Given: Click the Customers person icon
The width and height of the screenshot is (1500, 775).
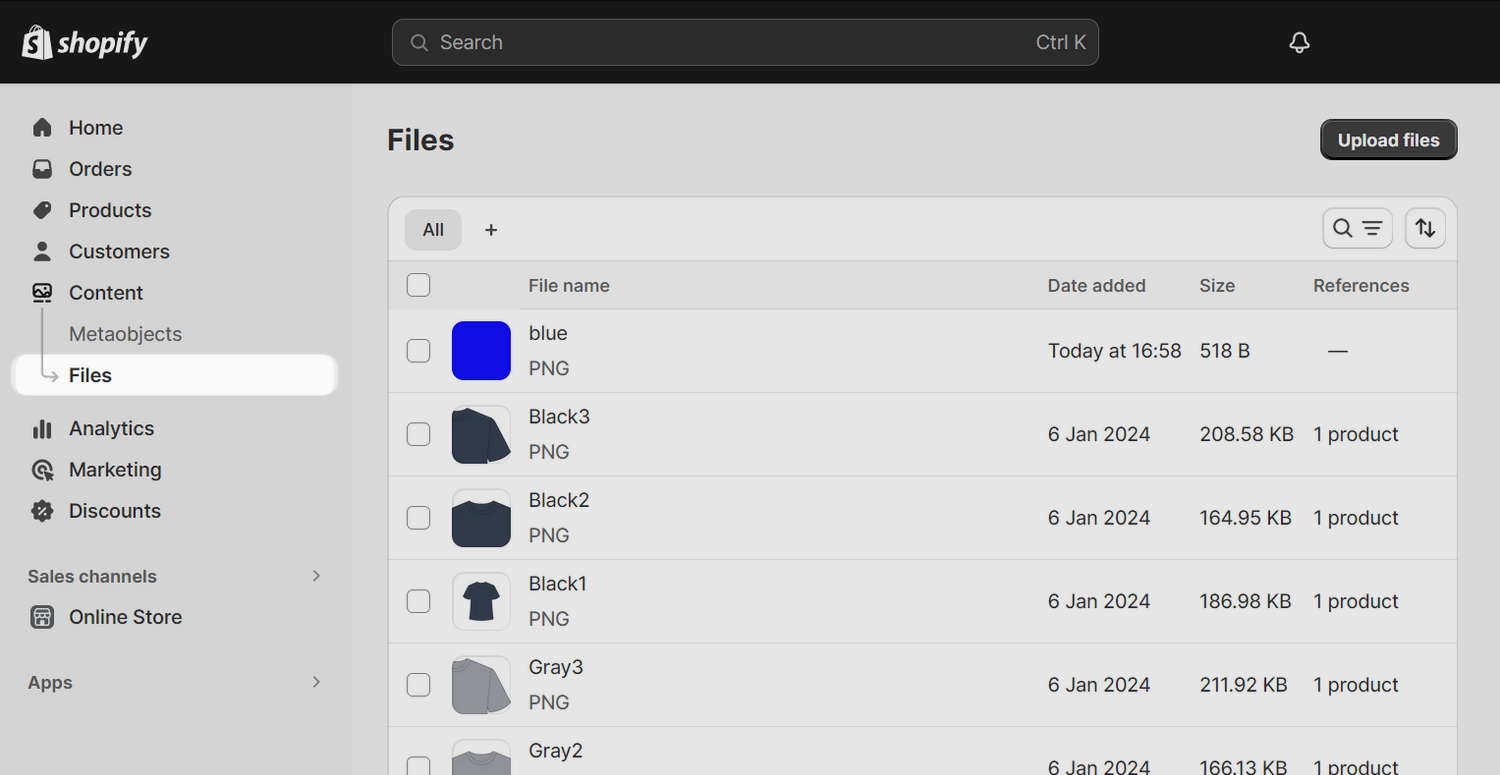Looking at the screenshot, I should click(x=42, y=251).
